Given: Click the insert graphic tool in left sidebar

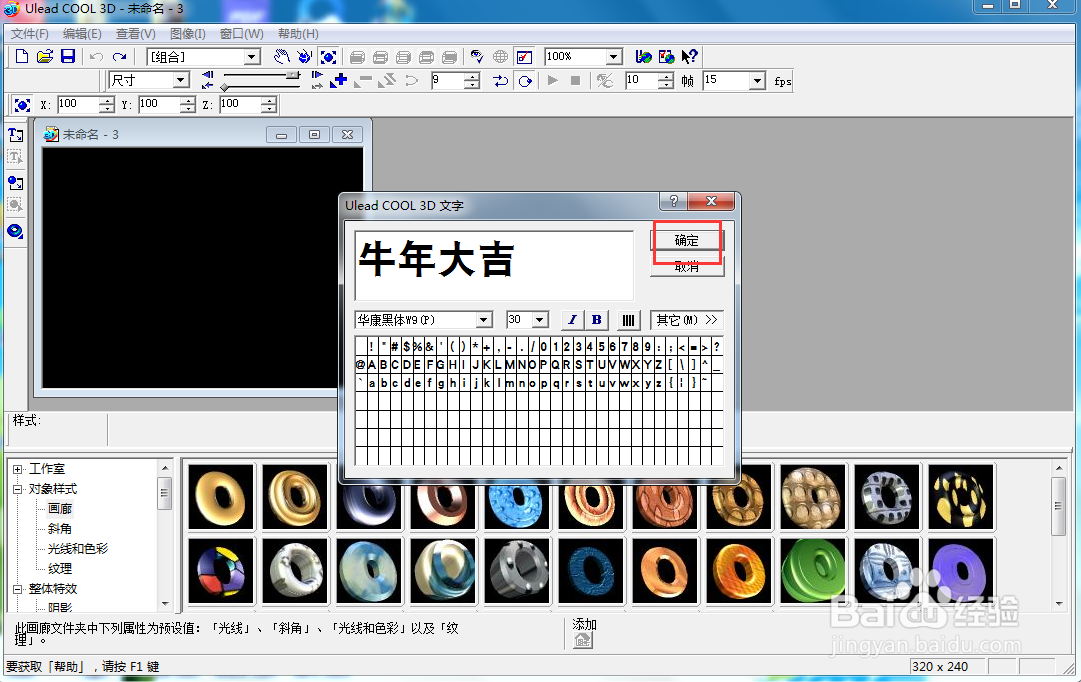Looking at the screenshot, I should 15,183.
